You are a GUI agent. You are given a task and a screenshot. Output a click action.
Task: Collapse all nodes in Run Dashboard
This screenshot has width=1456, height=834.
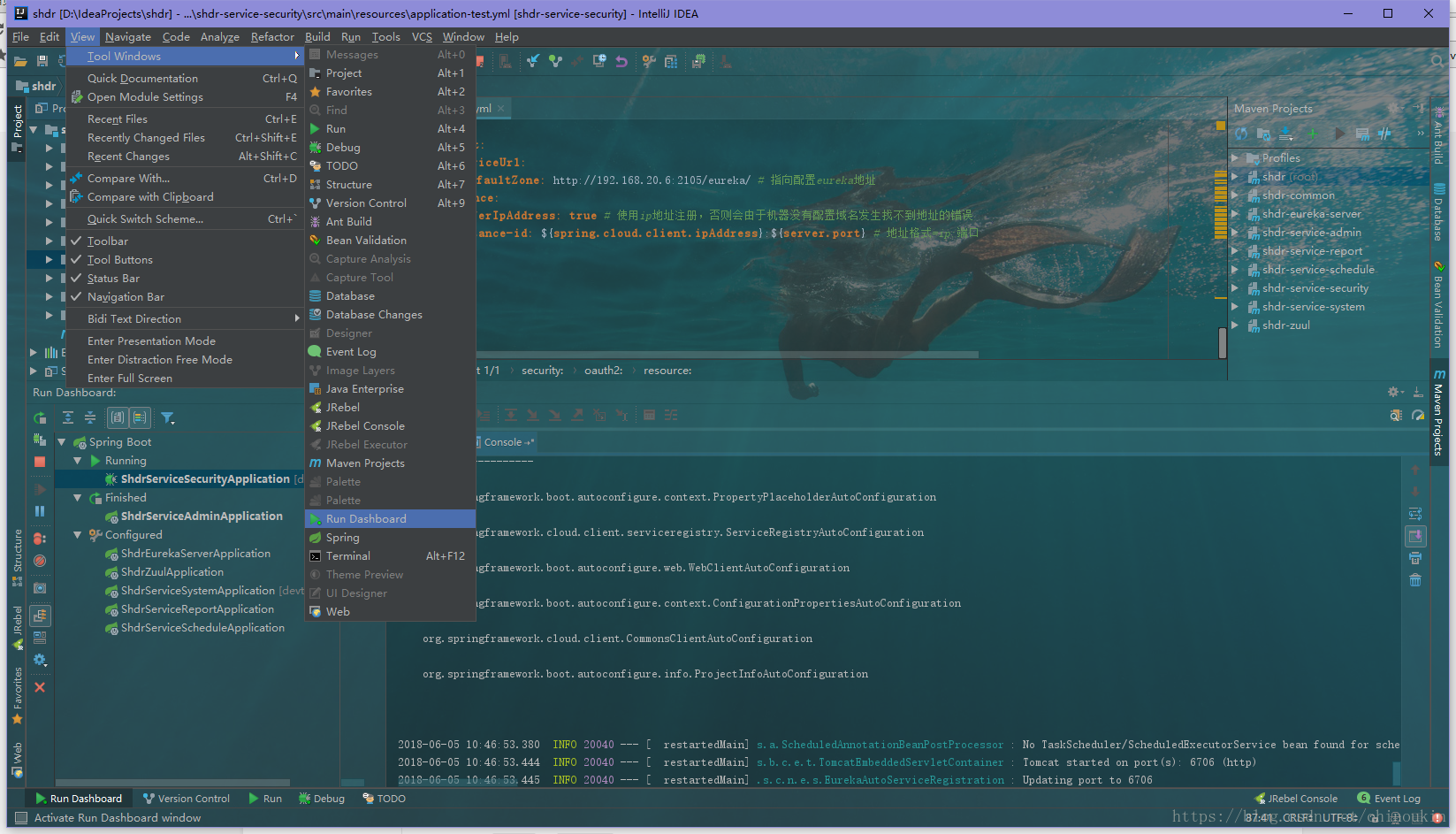click(89, 417)
